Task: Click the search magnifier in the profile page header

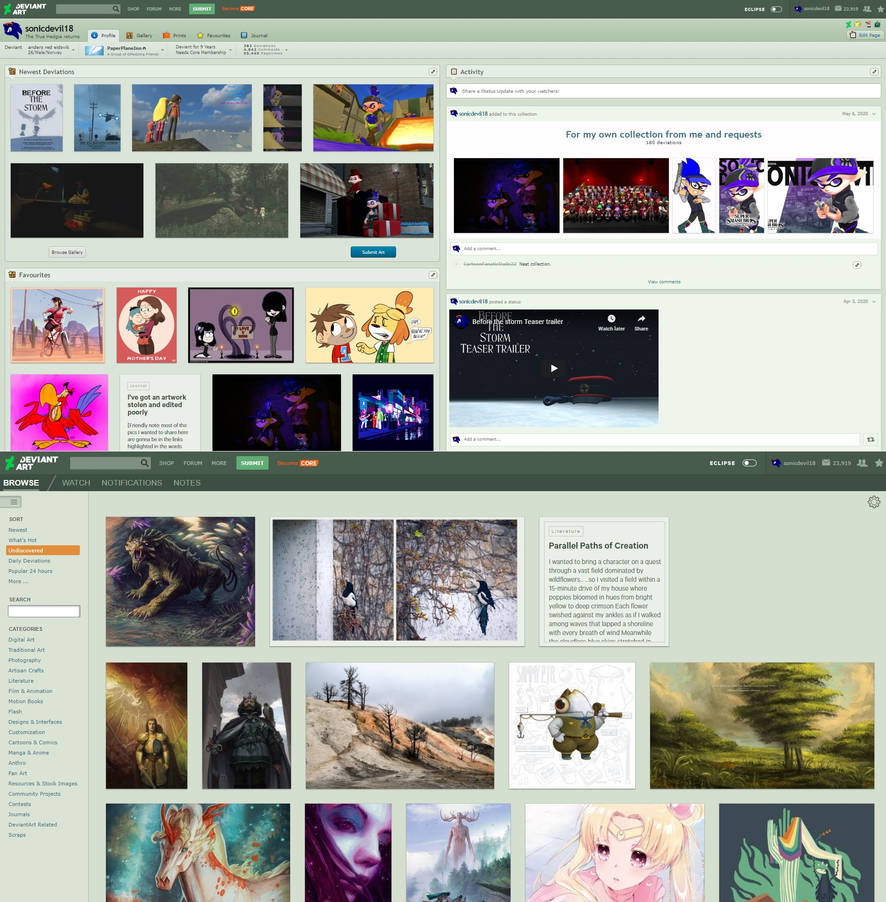Action: click(x=116, y=9)
